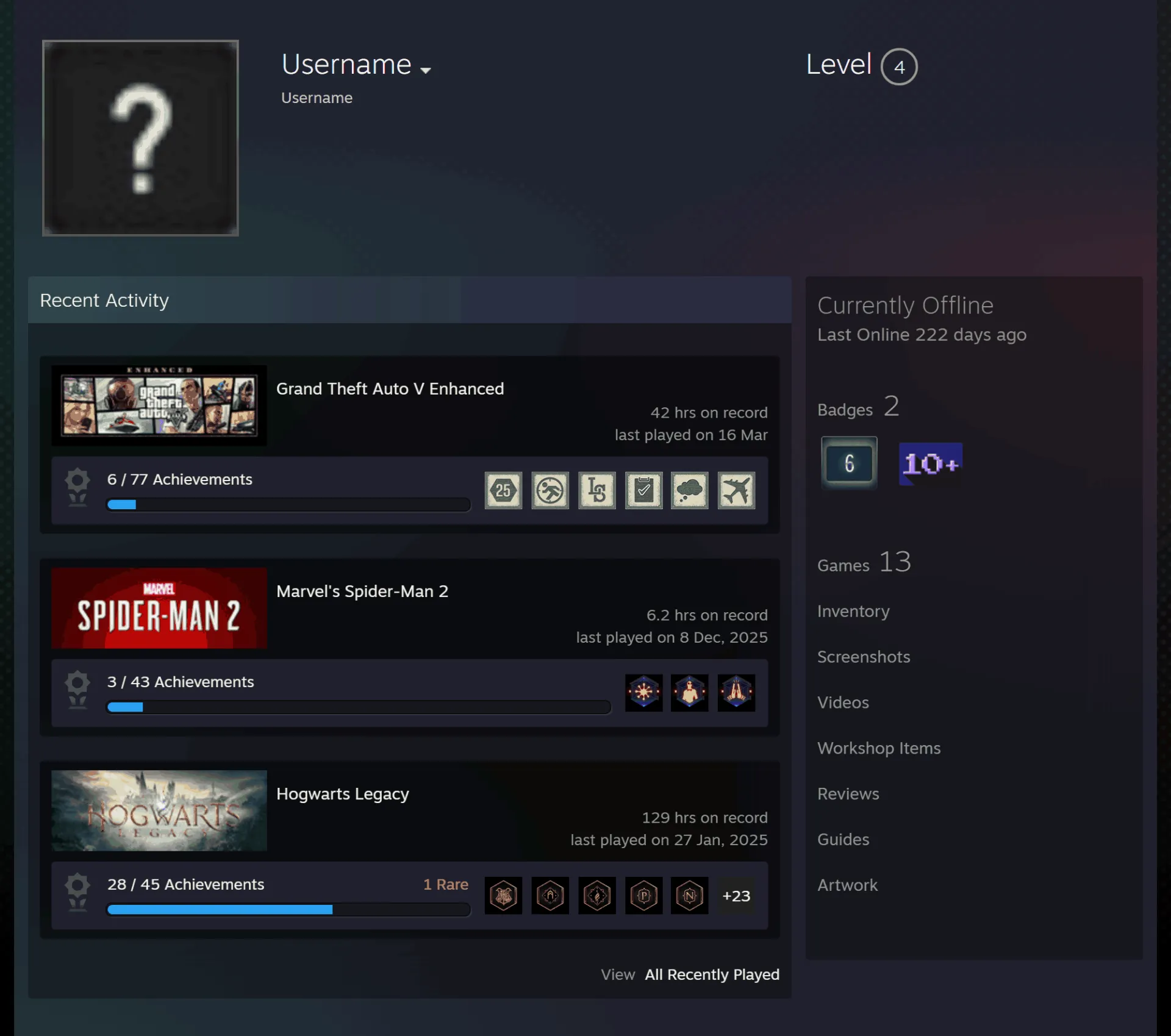Expand the Username dropdown arrow

(426, 70)
